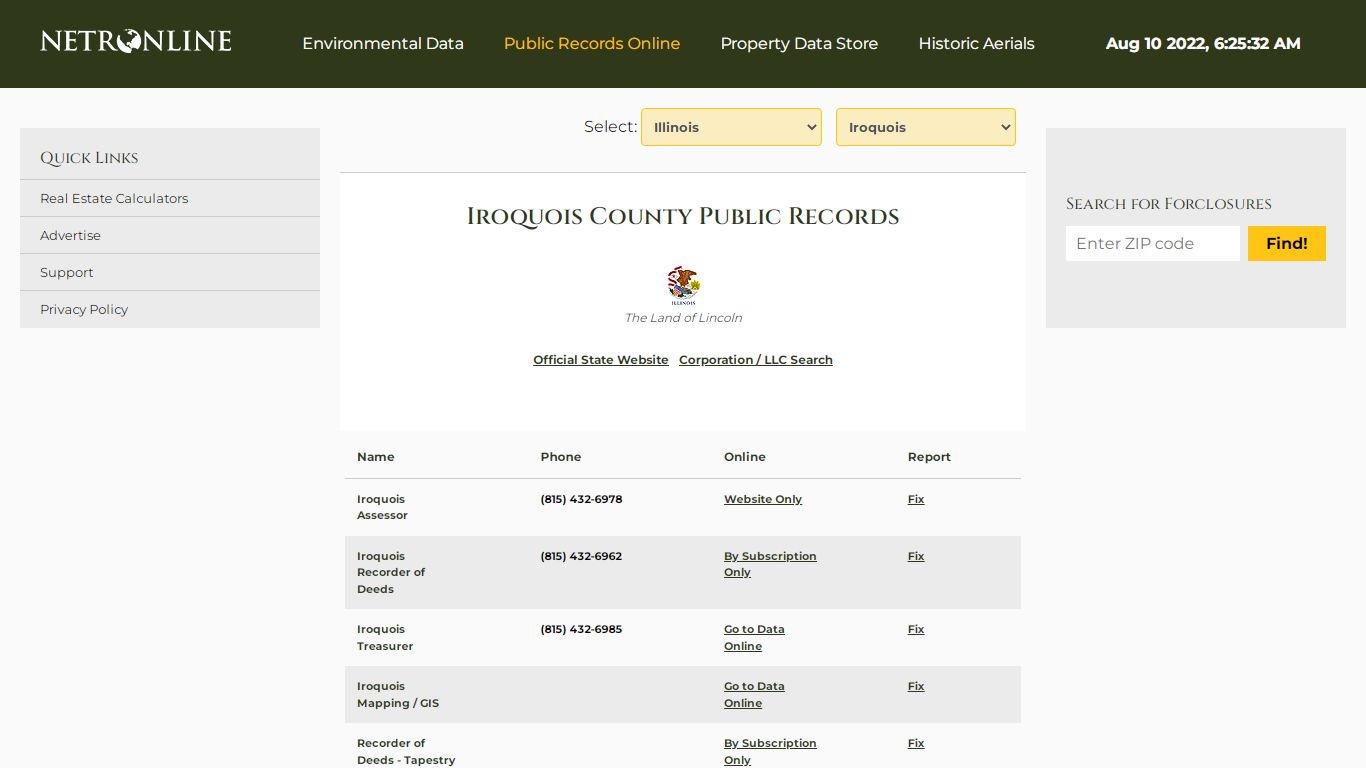This screenshot has width=1366, height=768.
Task: Open Iroquois Treasurer Go to Data Online
Action: click(754, 637)
